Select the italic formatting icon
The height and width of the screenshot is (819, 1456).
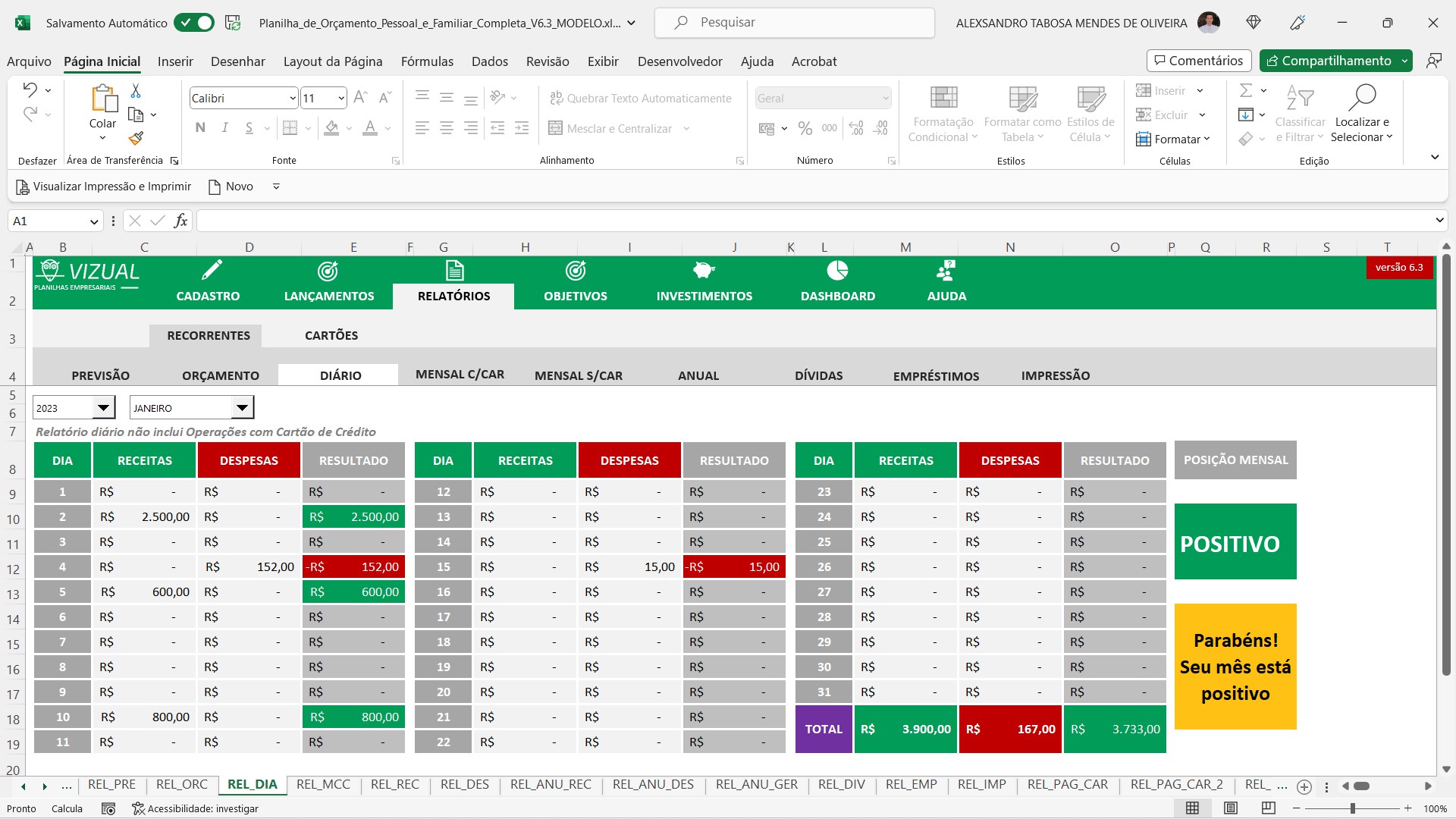click(x=224, y=127)
